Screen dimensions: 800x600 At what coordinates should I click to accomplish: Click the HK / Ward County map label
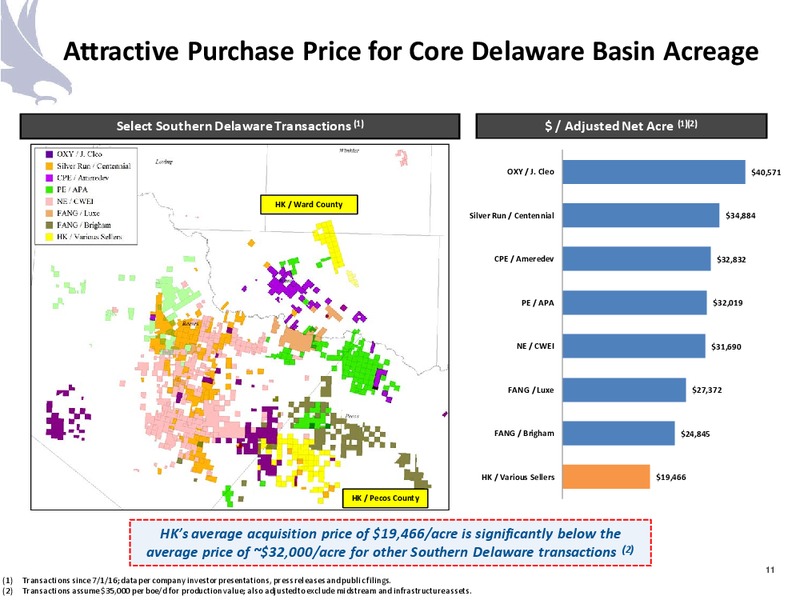click(x=309, y=205)
